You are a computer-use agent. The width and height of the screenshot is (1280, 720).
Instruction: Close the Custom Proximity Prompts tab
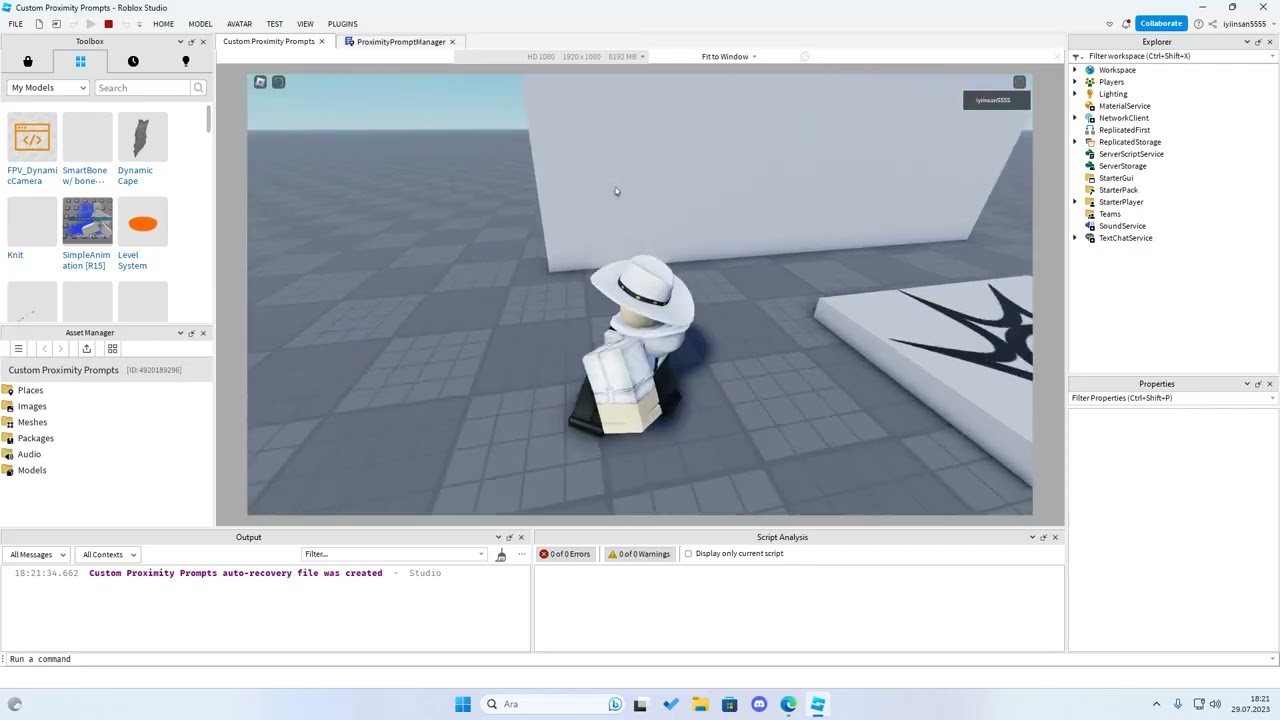point(322,42)
